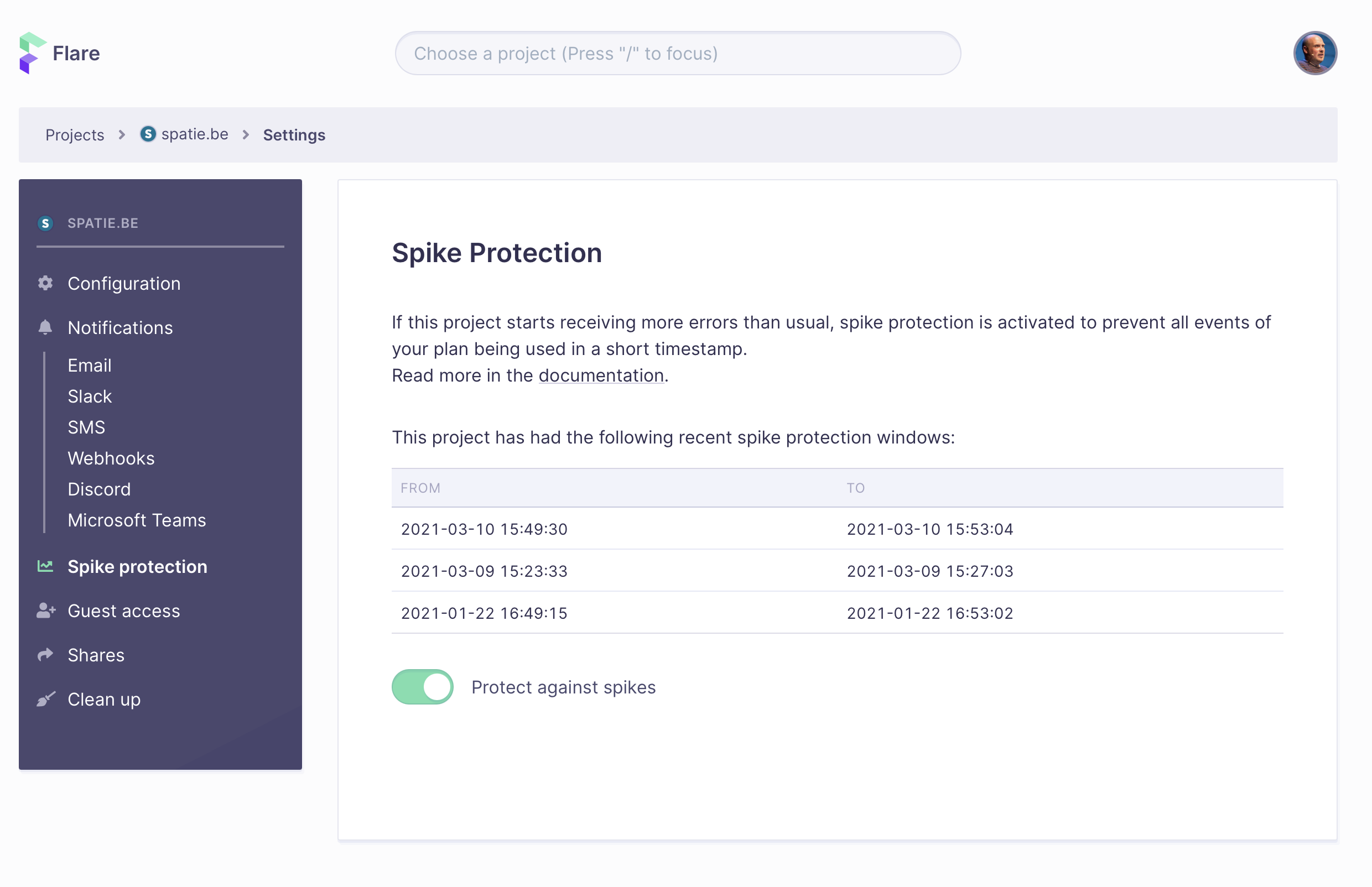Click the Protect against spikes label
1372x887 pixels.
click(563, 687)
